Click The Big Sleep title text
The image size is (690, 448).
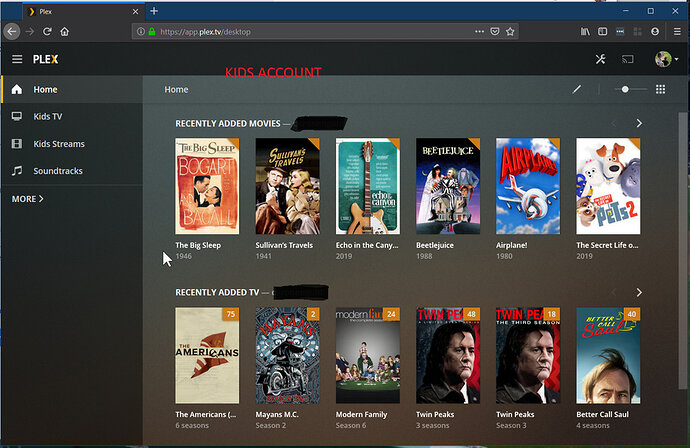(x=198, y=245)
